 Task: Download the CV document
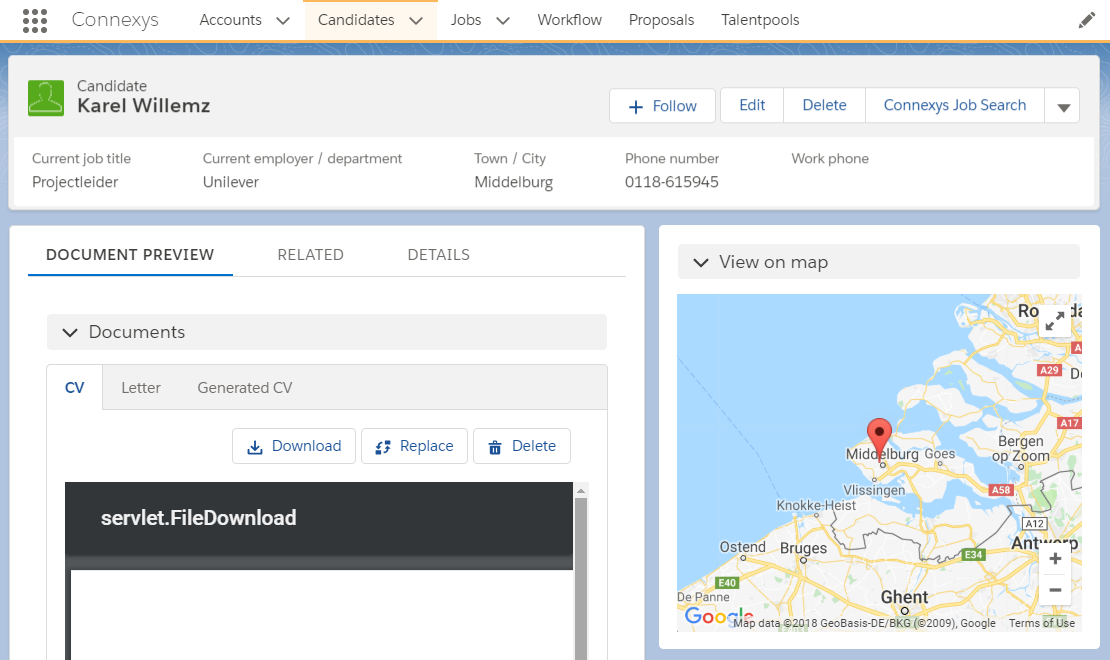coord(294,446)
